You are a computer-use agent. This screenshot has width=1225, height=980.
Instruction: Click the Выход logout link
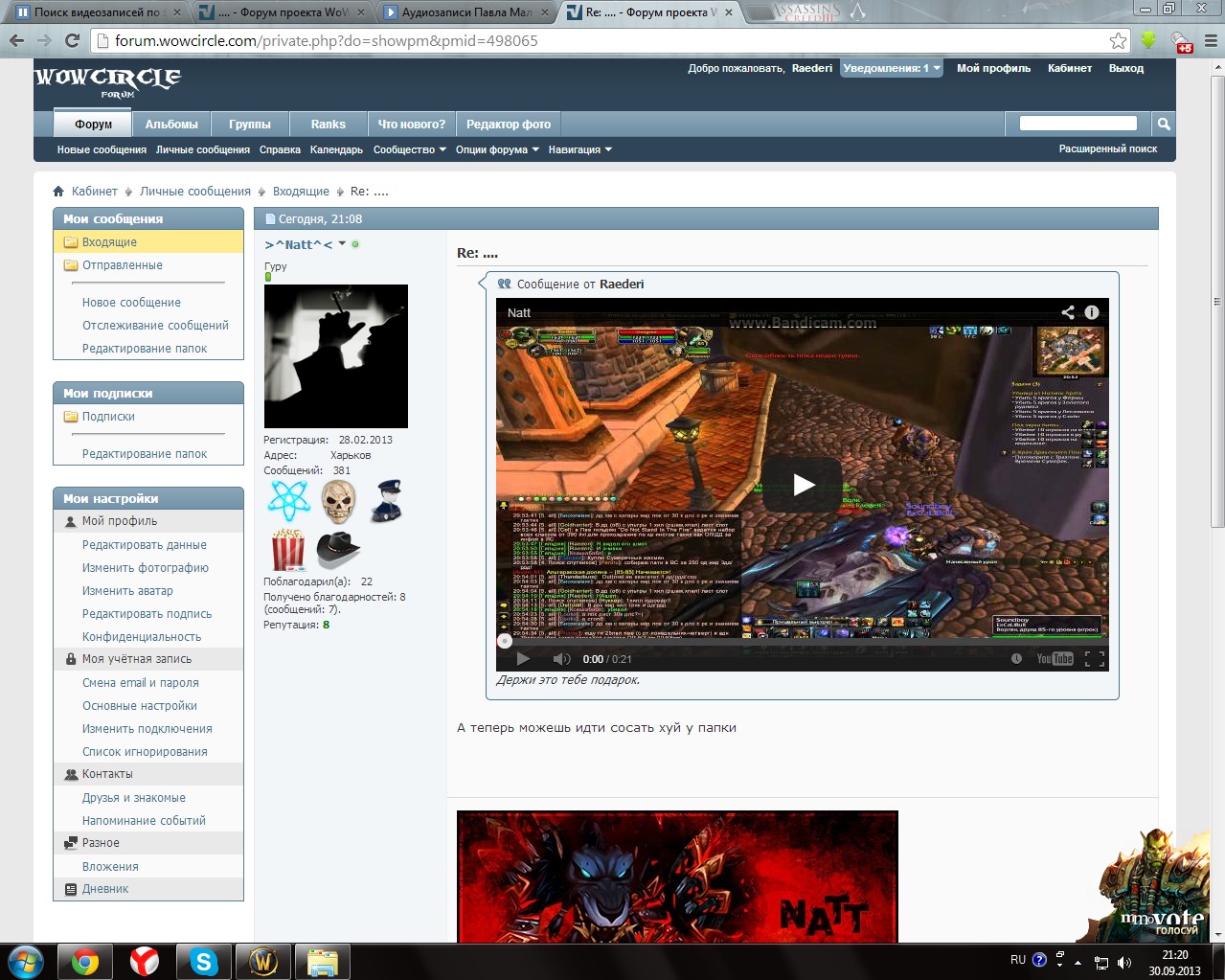coord(1126,68)
